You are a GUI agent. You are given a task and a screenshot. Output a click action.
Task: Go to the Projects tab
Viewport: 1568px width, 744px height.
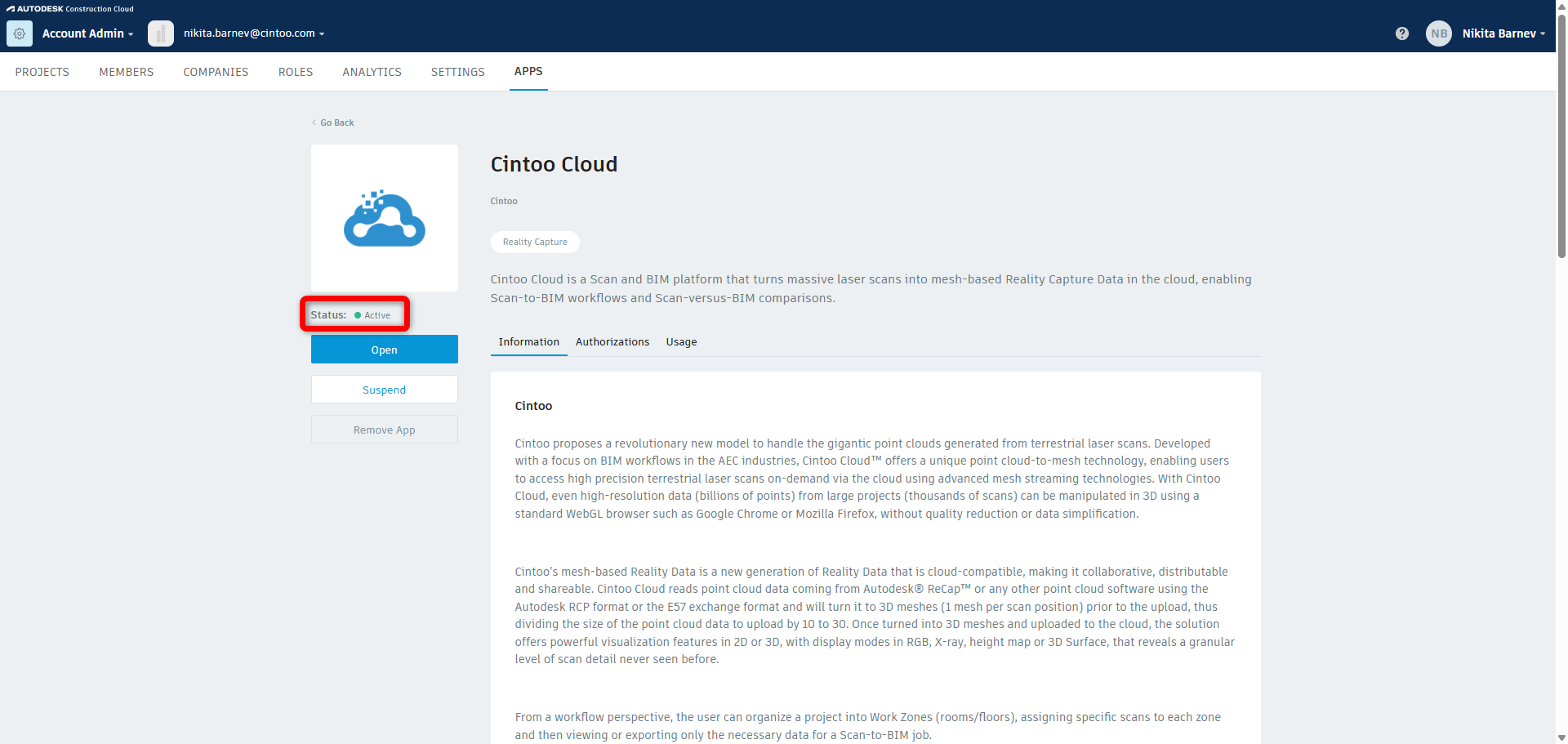pyautogui.click(x=42, y=72)
